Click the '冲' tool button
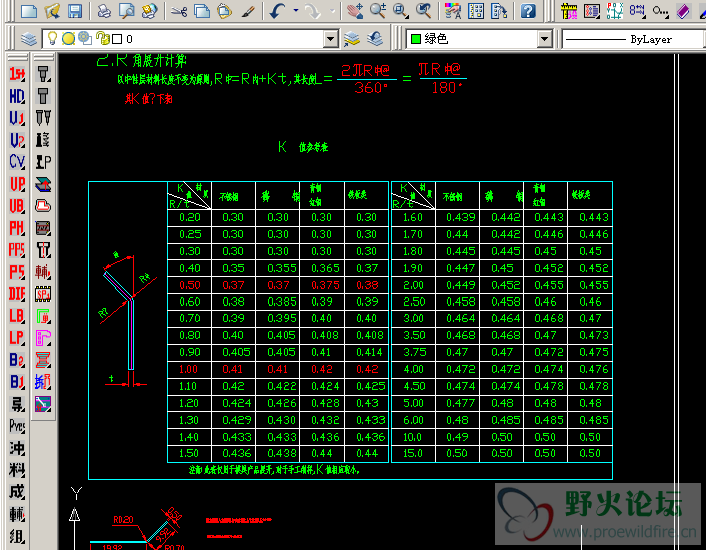Viewport: 706px width, 550px height. click(x=17, y=448)
